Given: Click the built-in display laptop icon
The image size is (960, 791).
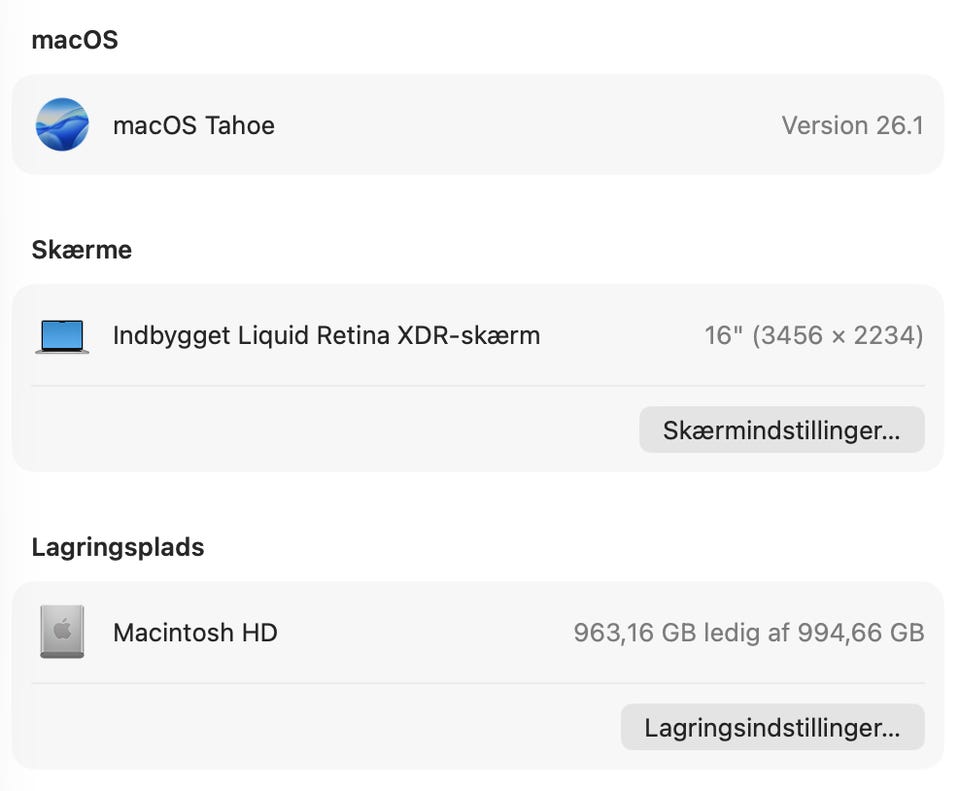Looking at the screenshot, I should pos(62,336).
